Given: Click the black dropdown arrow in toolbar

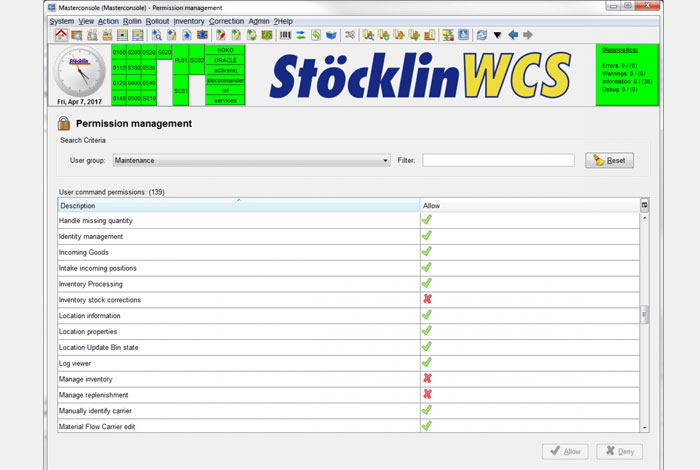Looking at the screenshot, I should [x=497, y=35].
